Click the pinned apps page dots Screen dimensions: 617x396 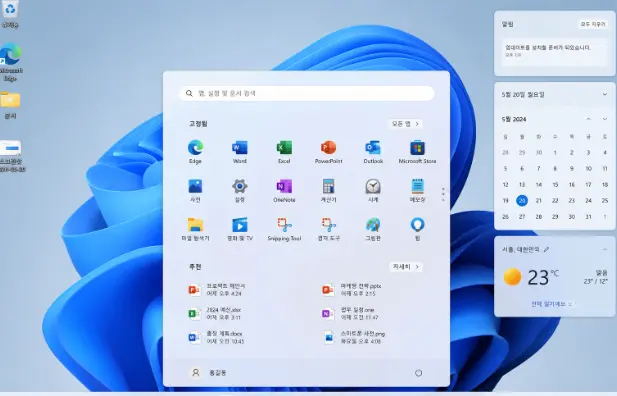pos(443,194)
